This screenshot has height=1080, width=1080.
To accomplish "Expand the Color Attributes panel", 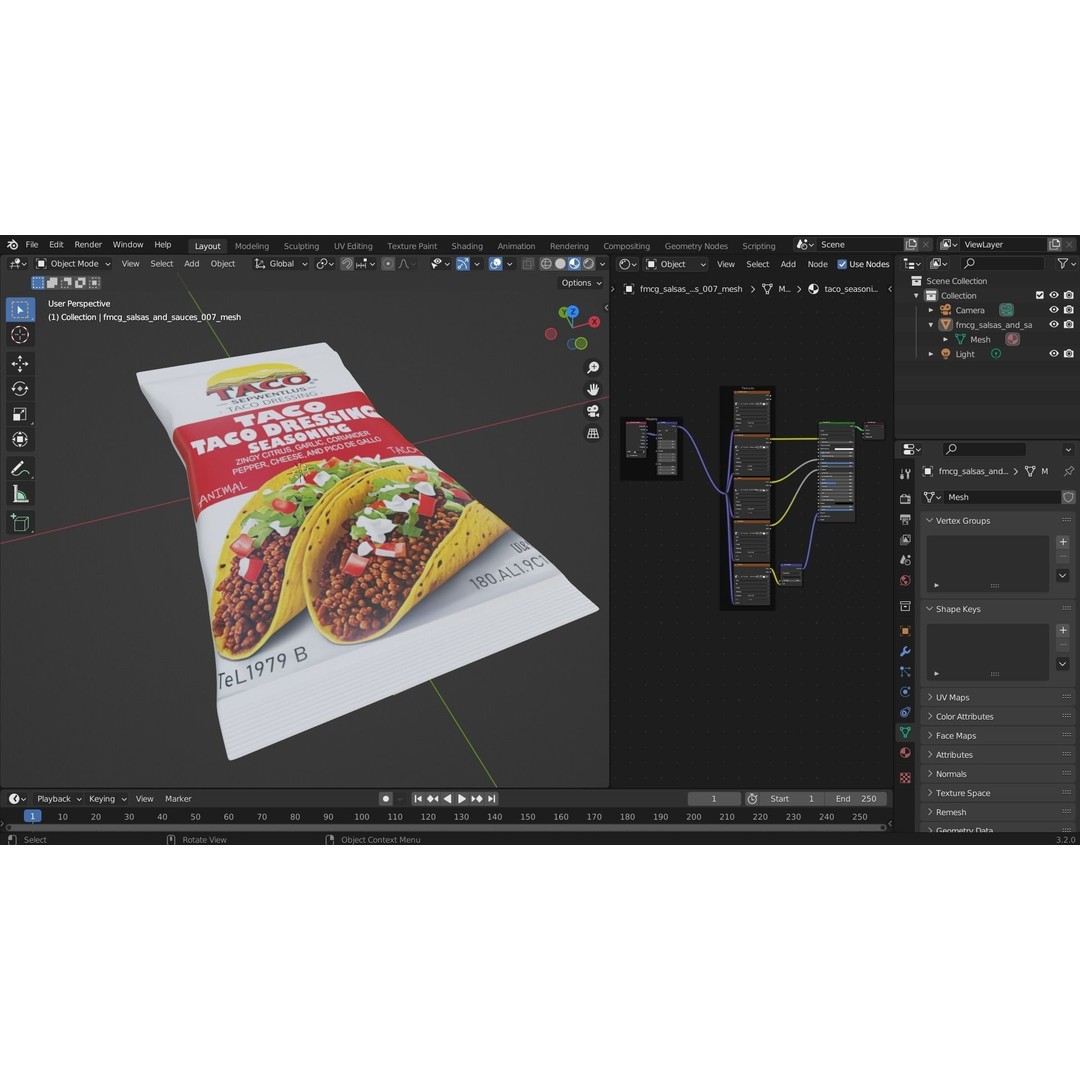I will pos(997,717).
